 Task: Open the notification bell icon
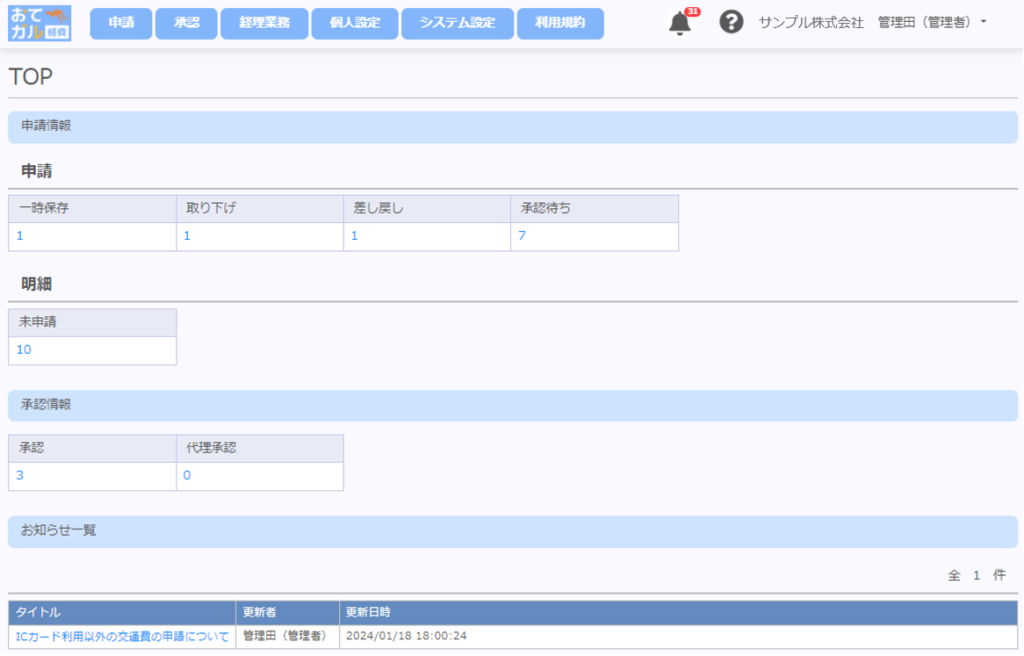tap(680, 23)
